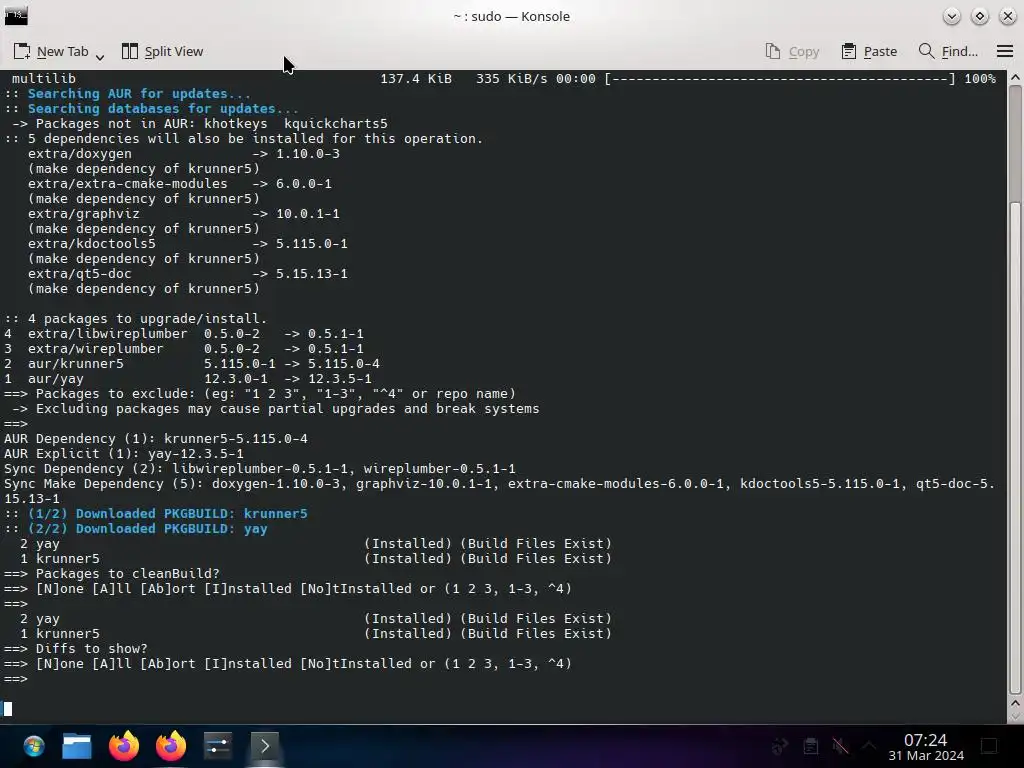Screen dimensions: 1024x768
Task: Close the Konsole window
Action: click(x=1008, y=16)
